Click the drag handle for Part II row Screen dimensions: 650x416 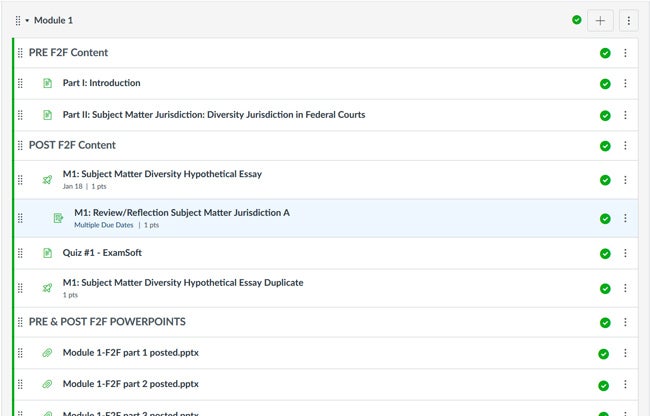click(x=20, y=115)
